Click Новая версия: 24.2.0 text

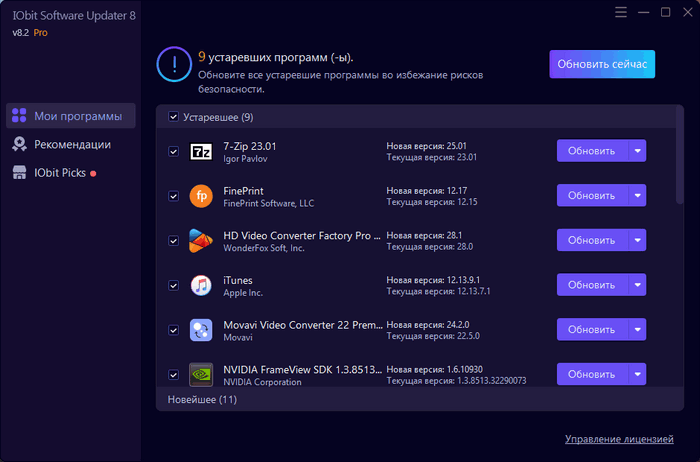pos(428,325)
